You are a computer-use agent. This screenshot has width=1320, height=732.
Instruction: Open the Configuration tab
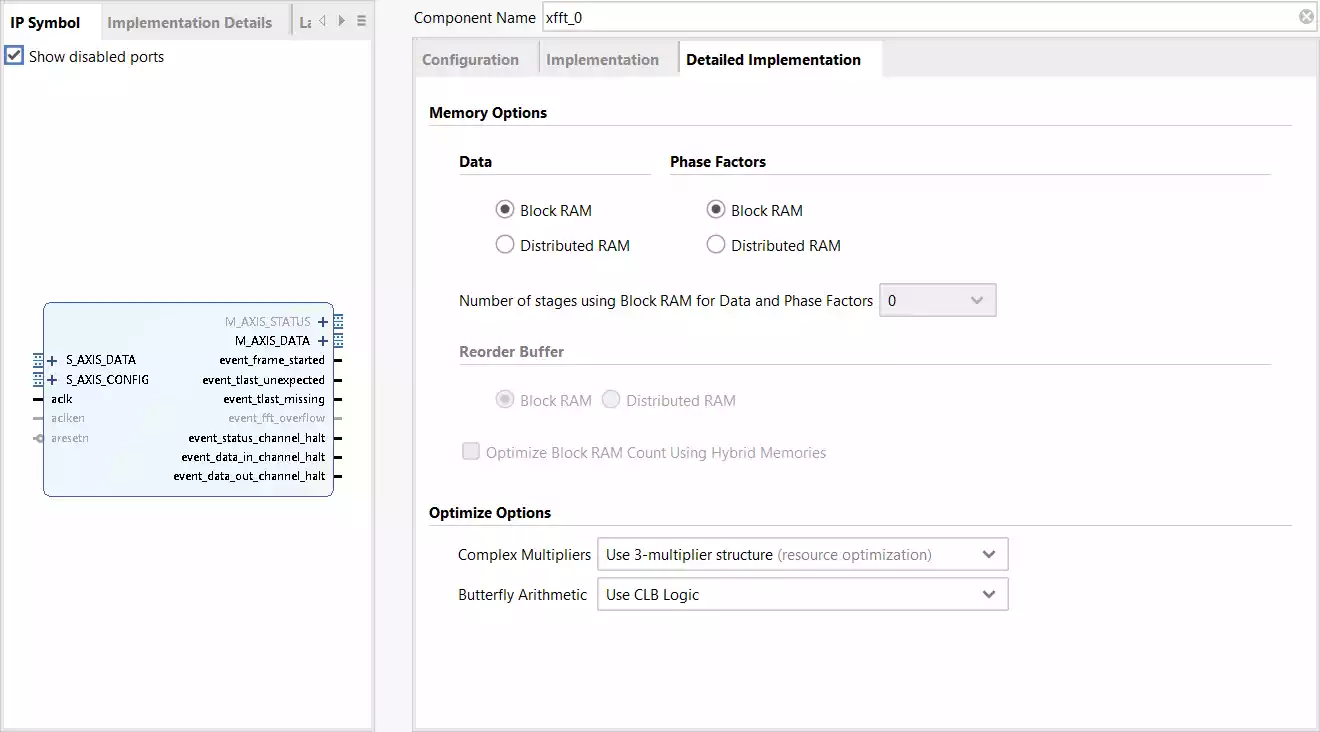point(471,60)
